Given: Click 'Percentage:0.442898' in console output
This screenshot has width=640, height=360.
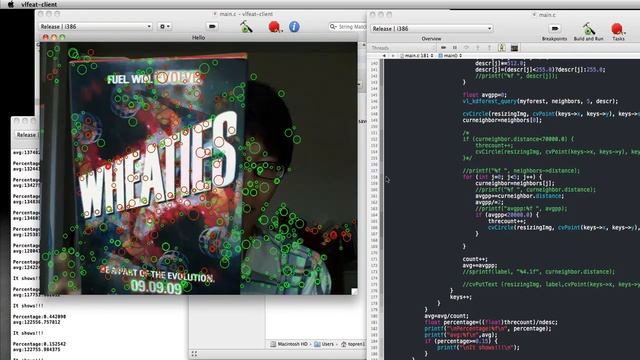Looking at the screenshot, I should pyautogui.click(x=39, y=317).
